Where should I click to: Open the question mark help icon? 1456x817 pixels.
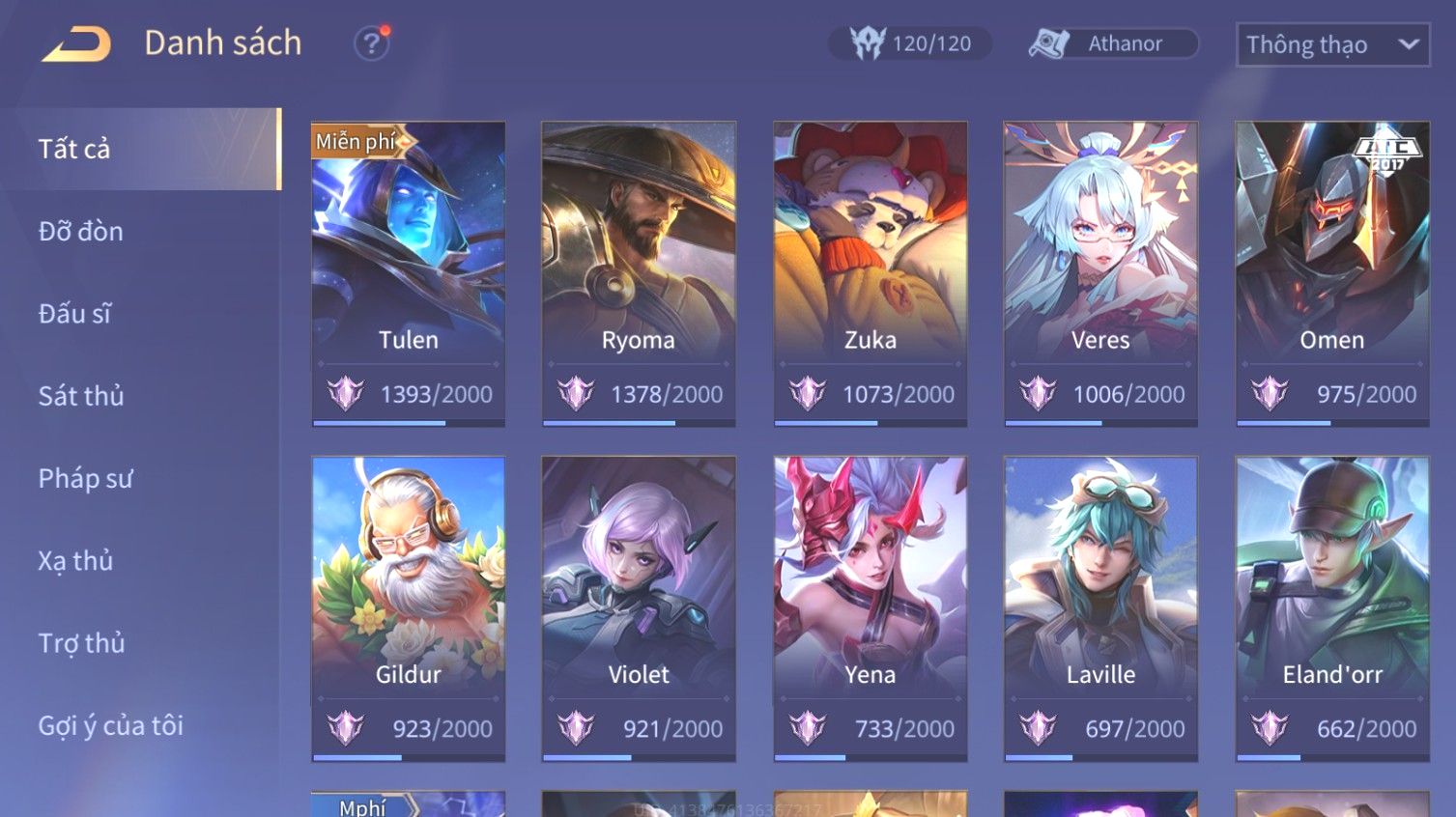[371, 43]
